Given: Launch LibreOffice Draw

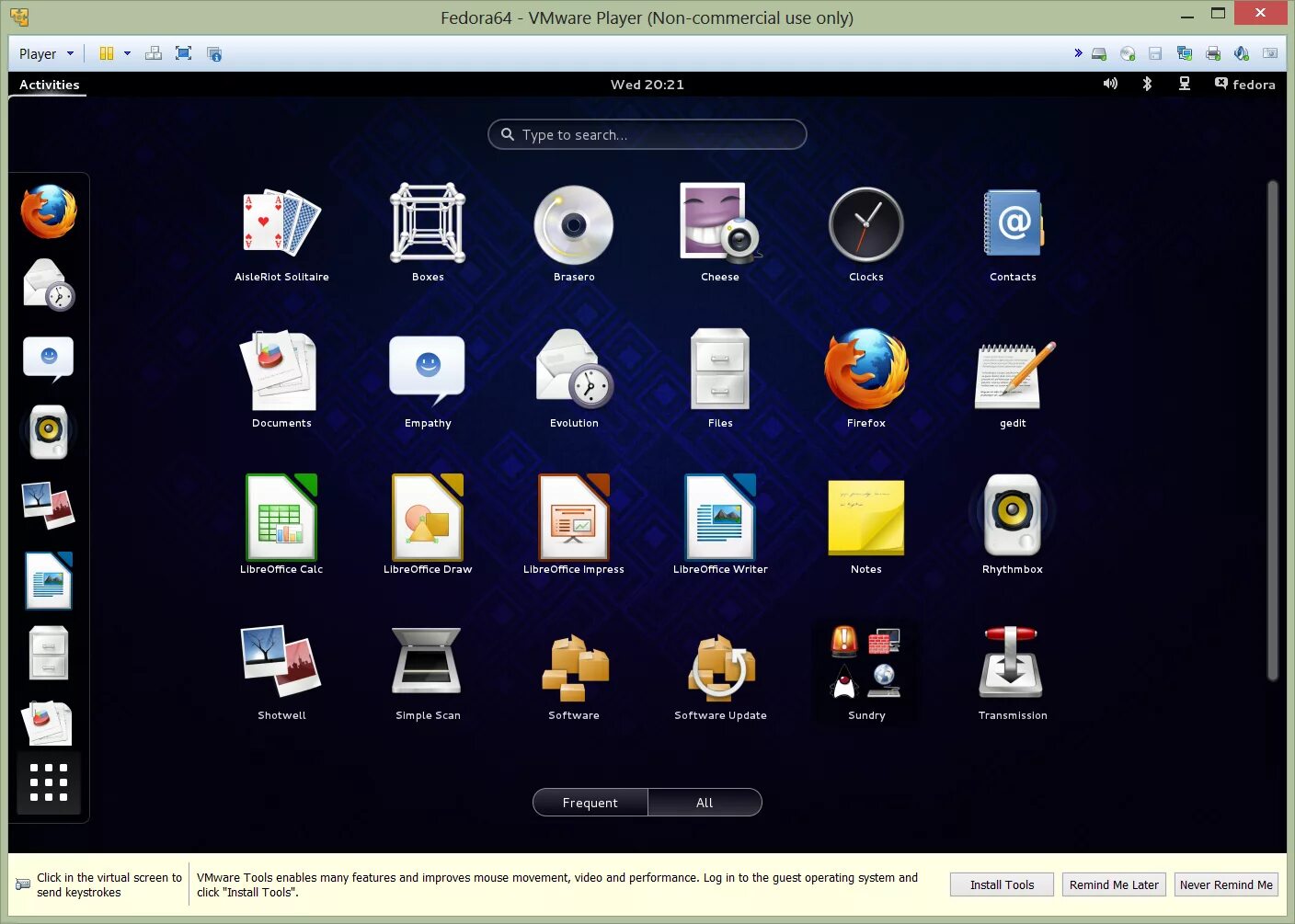Looking at the screenshot, I should click(428, 526).
